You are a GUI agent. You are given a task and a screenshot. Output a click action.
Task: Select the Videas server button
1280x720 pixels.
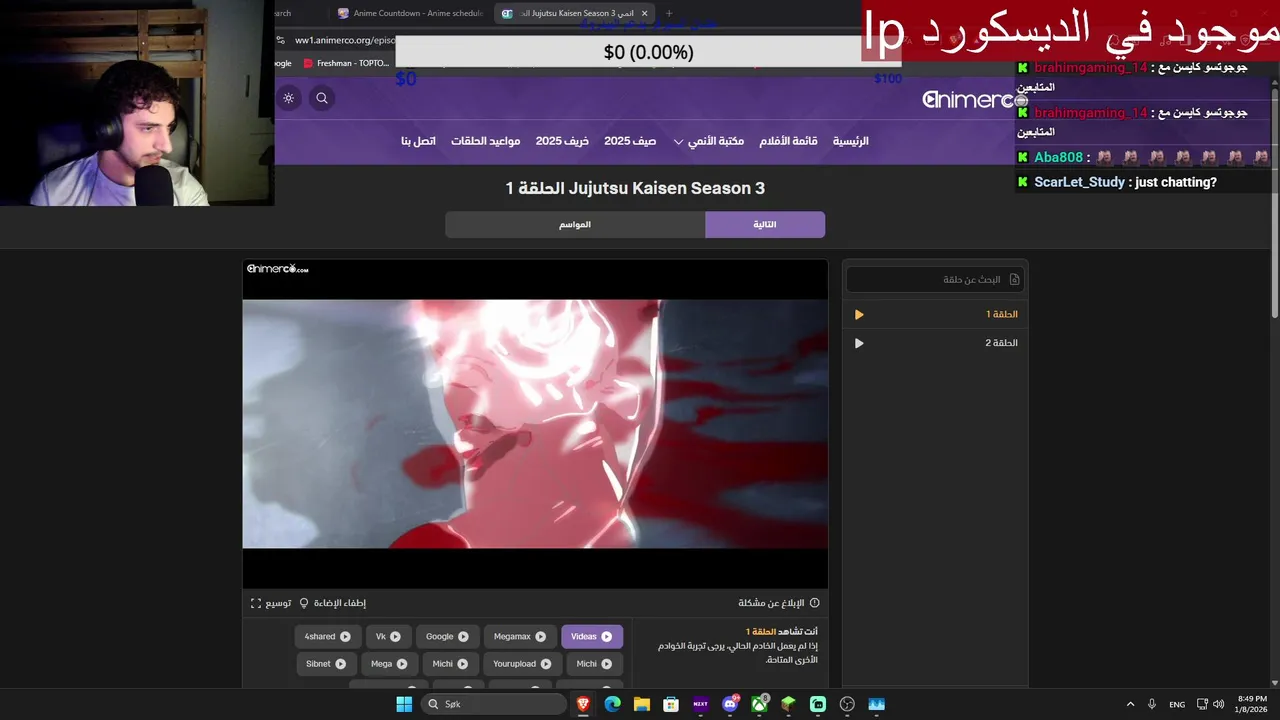point(592,637)
